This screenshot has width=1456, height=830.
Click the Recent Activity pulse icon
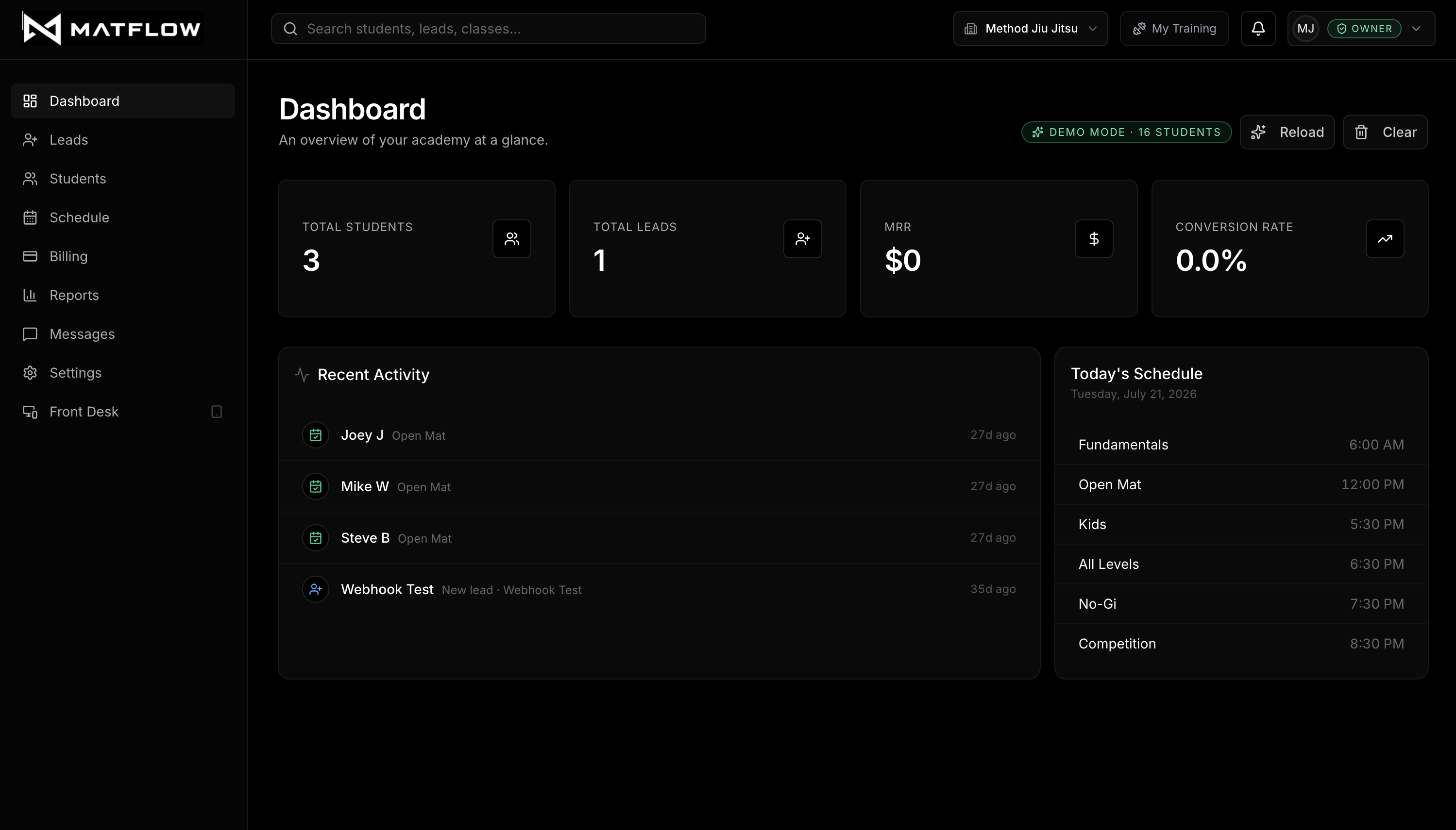click(302, 375)
